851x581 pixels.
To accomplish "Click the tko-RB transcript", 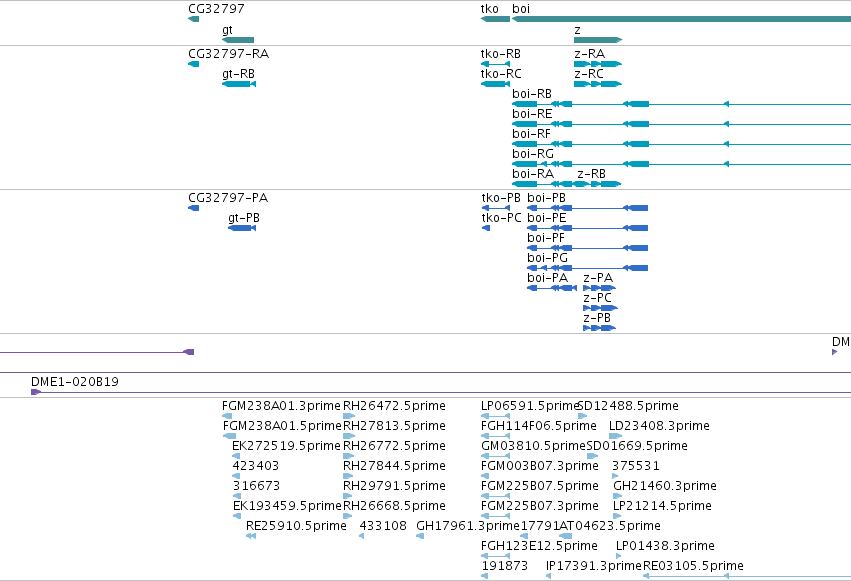I will (495, 64).
